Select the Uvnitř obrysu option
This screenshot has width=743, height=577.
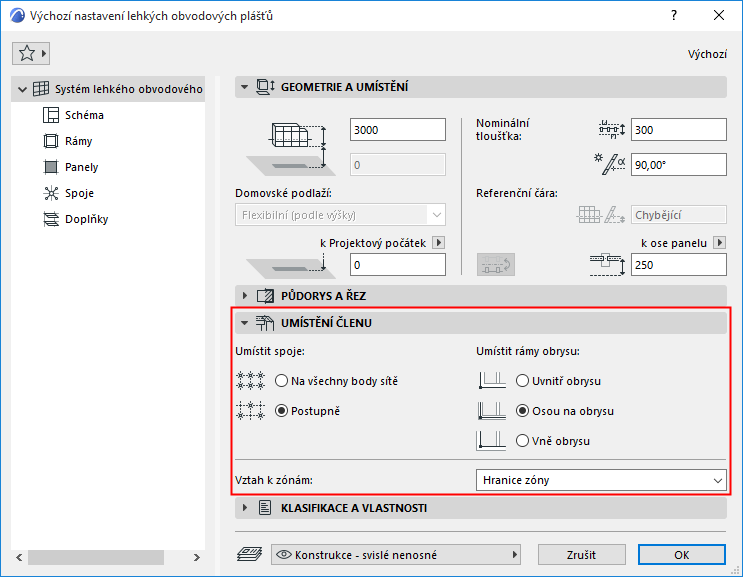pyautogui.click(x=522, y=381)
